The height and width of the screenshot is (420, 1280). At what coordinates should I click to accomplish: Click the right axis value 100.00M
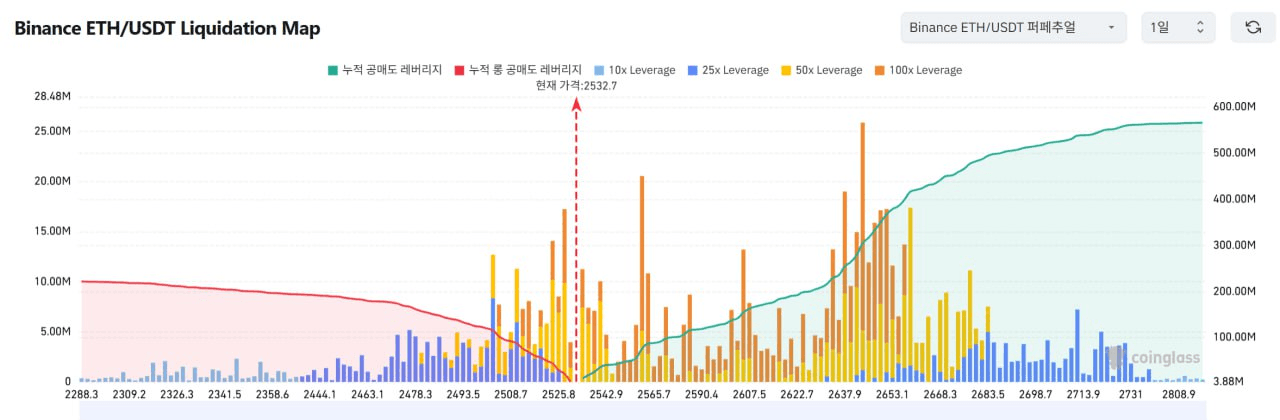pos(1233,337)
